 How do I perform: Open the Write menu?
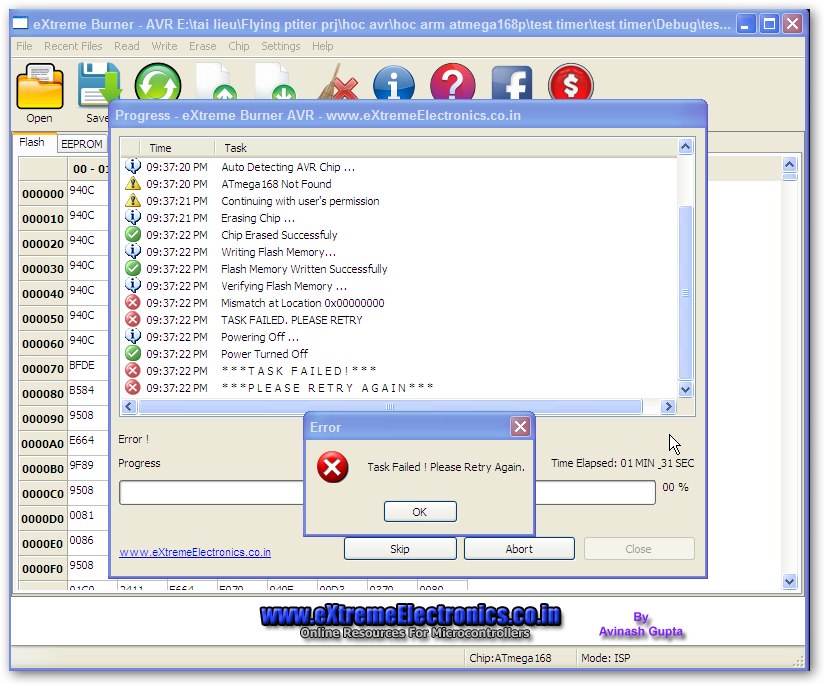pyautogui.click(x=164, y=46)
